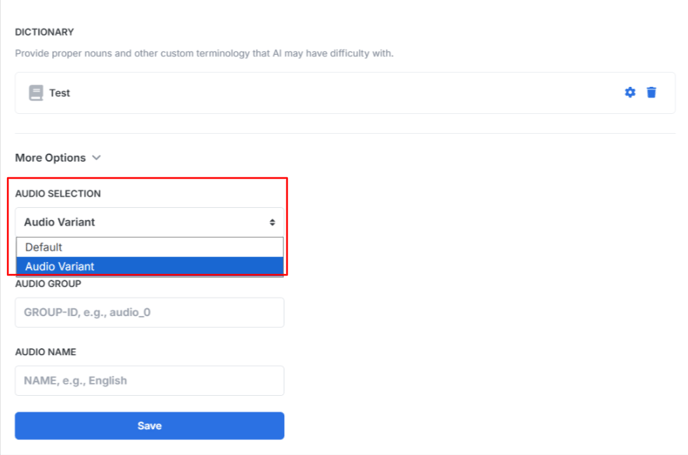
Task: Click empty area of Test dictionary row
Action: [x=345, y=93]
